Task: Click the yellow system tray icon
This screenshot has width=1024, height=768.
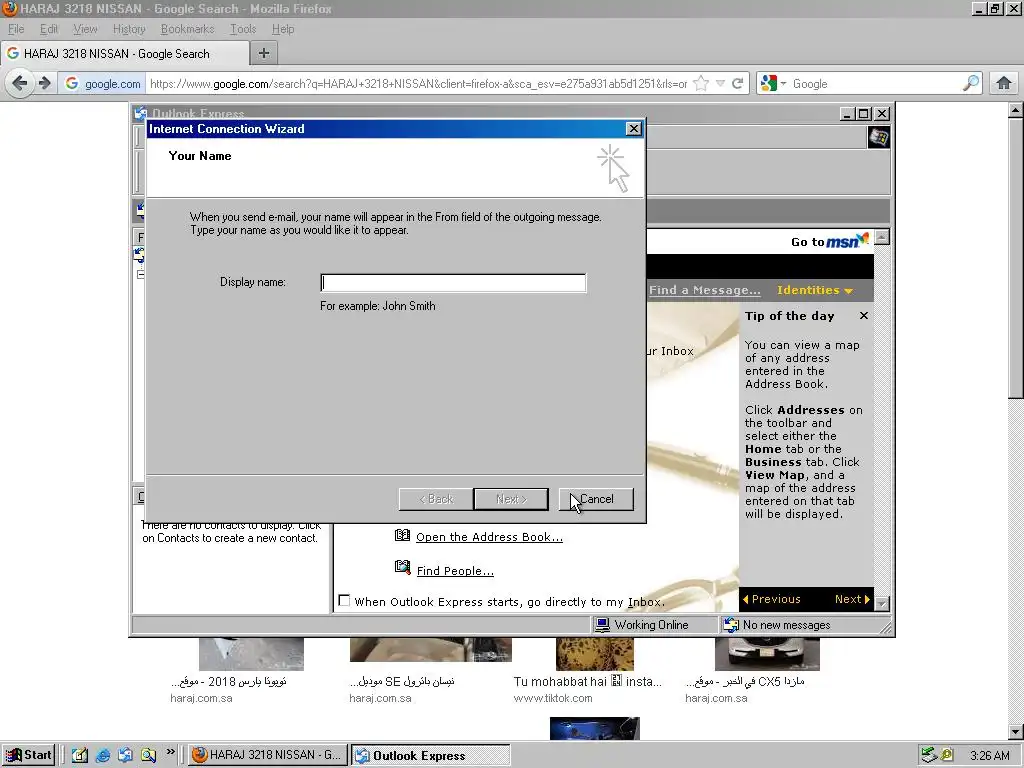Action: (947, 756)
